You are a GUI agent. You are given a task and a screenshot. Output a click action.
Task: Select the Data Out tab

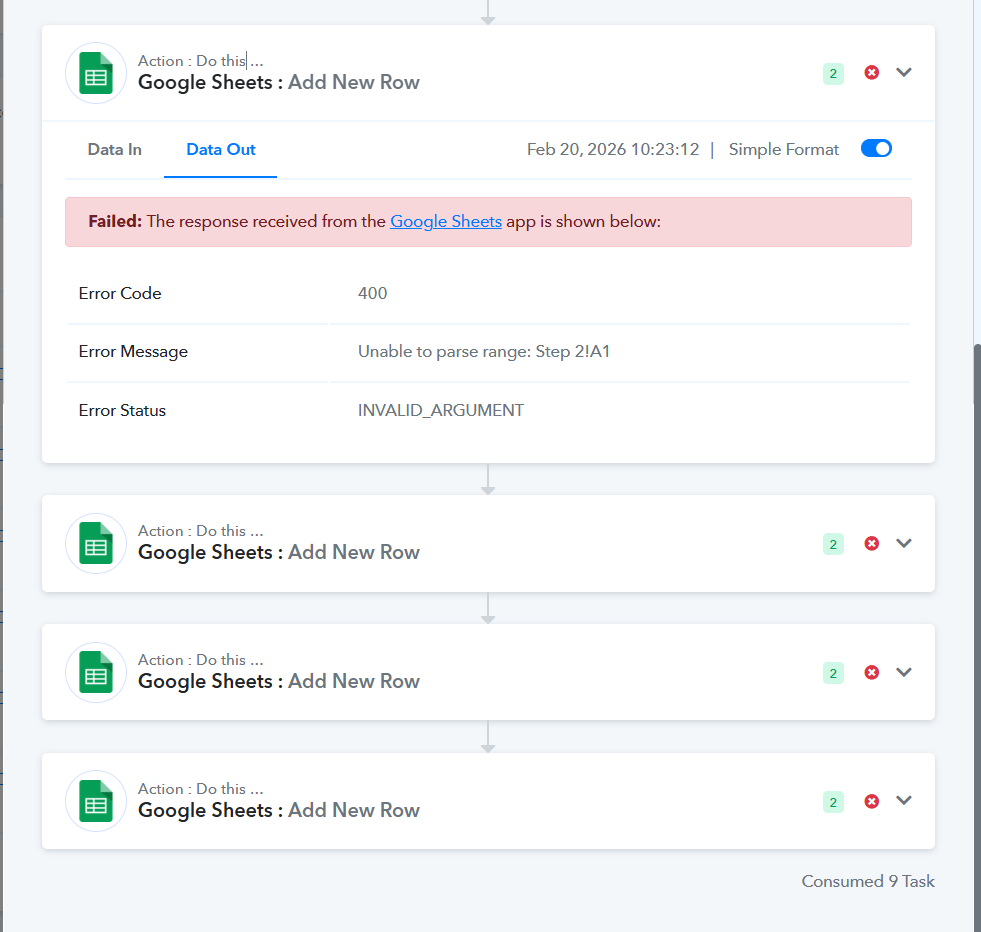pos(221,150)
